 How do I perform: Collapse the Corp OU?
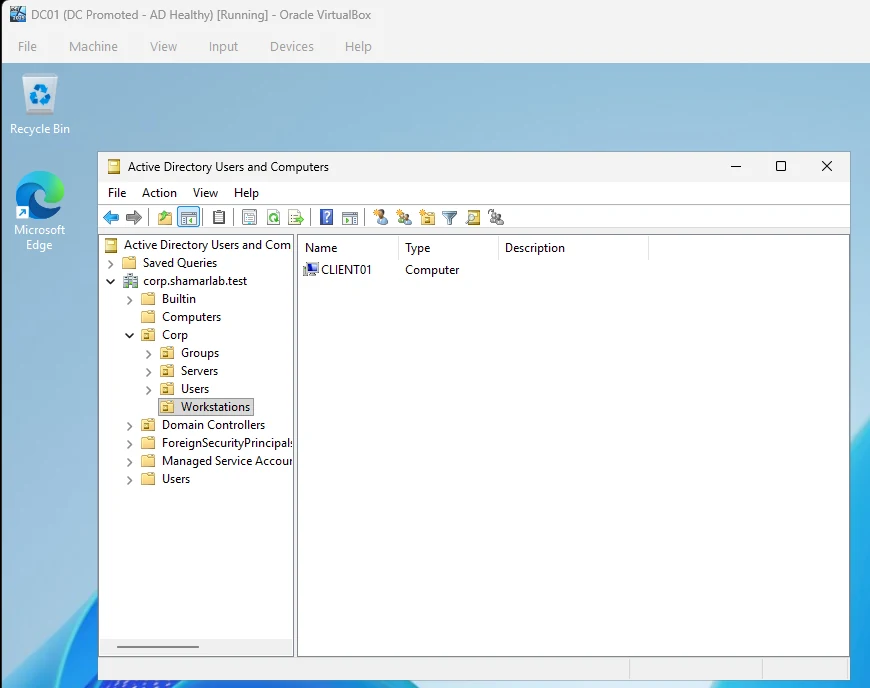pos(129,335)
